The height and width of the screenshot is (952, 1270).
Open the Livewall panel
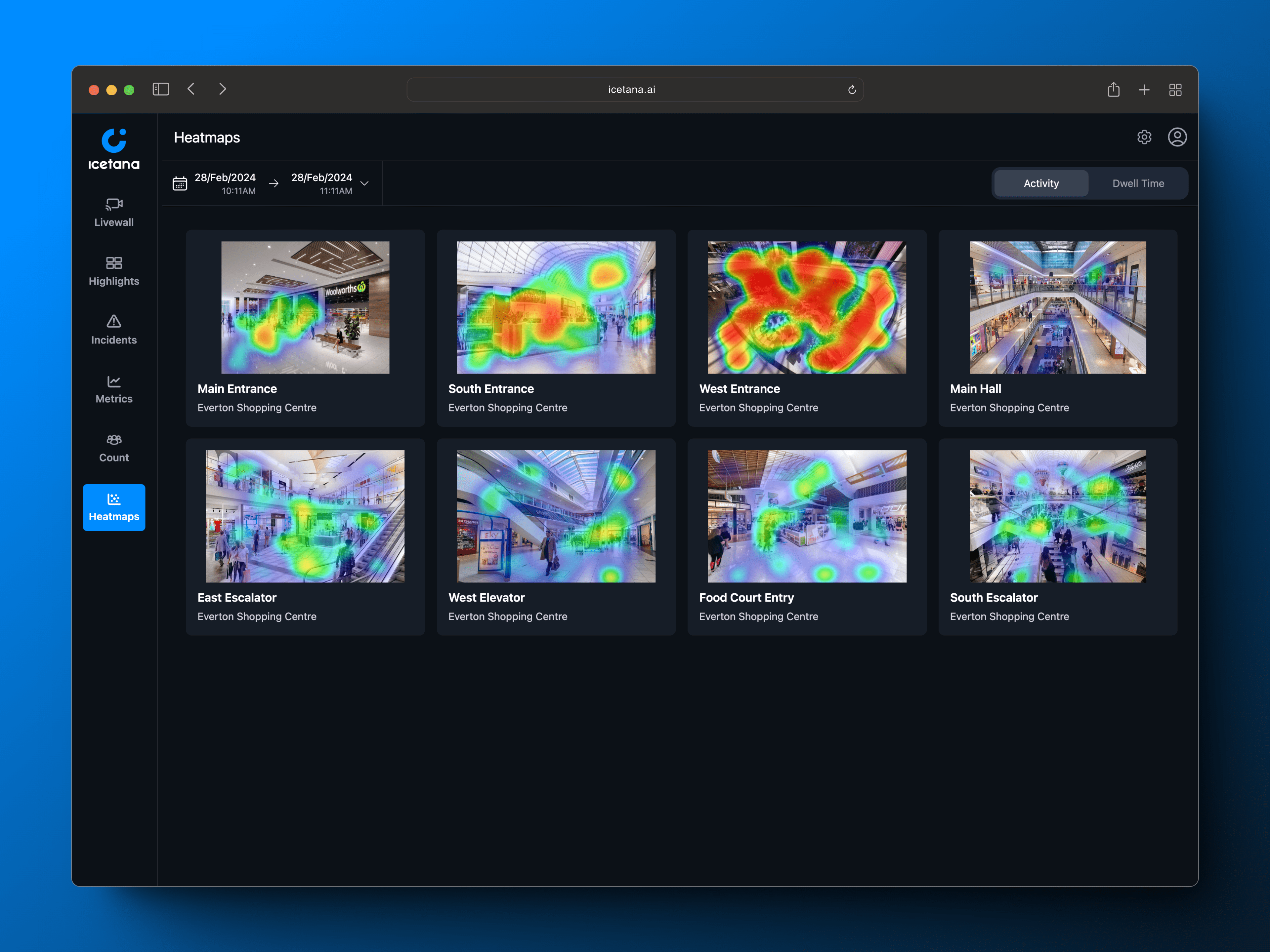113,212
